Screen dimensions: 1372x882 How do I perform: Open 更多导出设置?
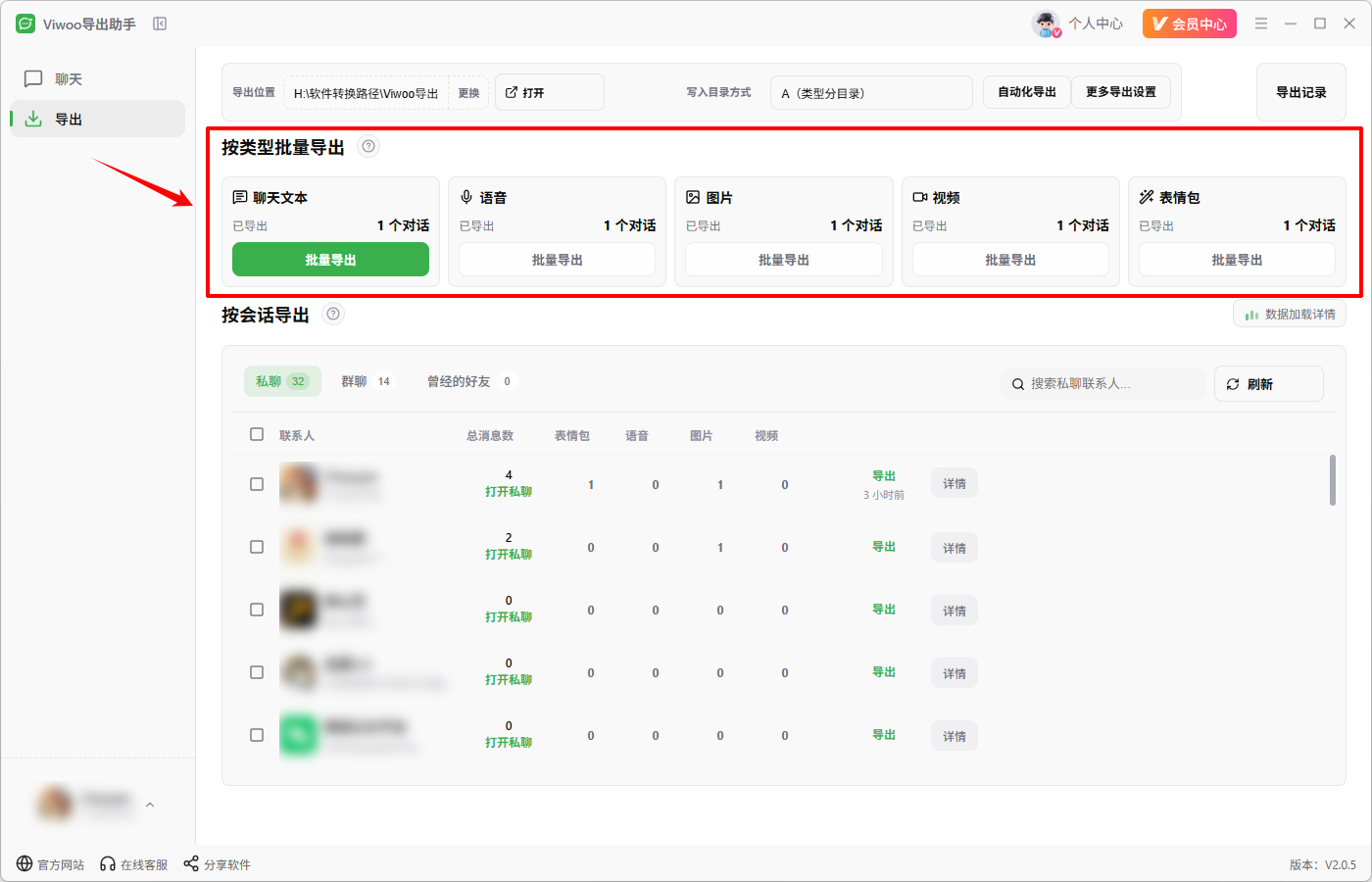(x=1121, y=92)
